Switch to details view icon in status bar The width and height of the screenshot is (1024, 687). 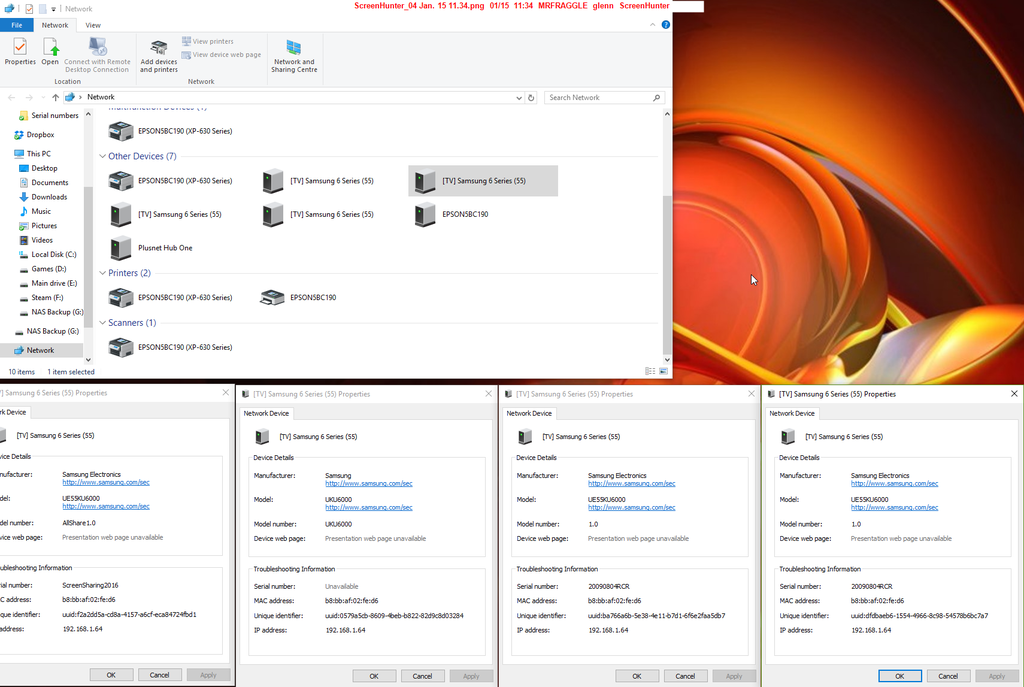point(650,372)
